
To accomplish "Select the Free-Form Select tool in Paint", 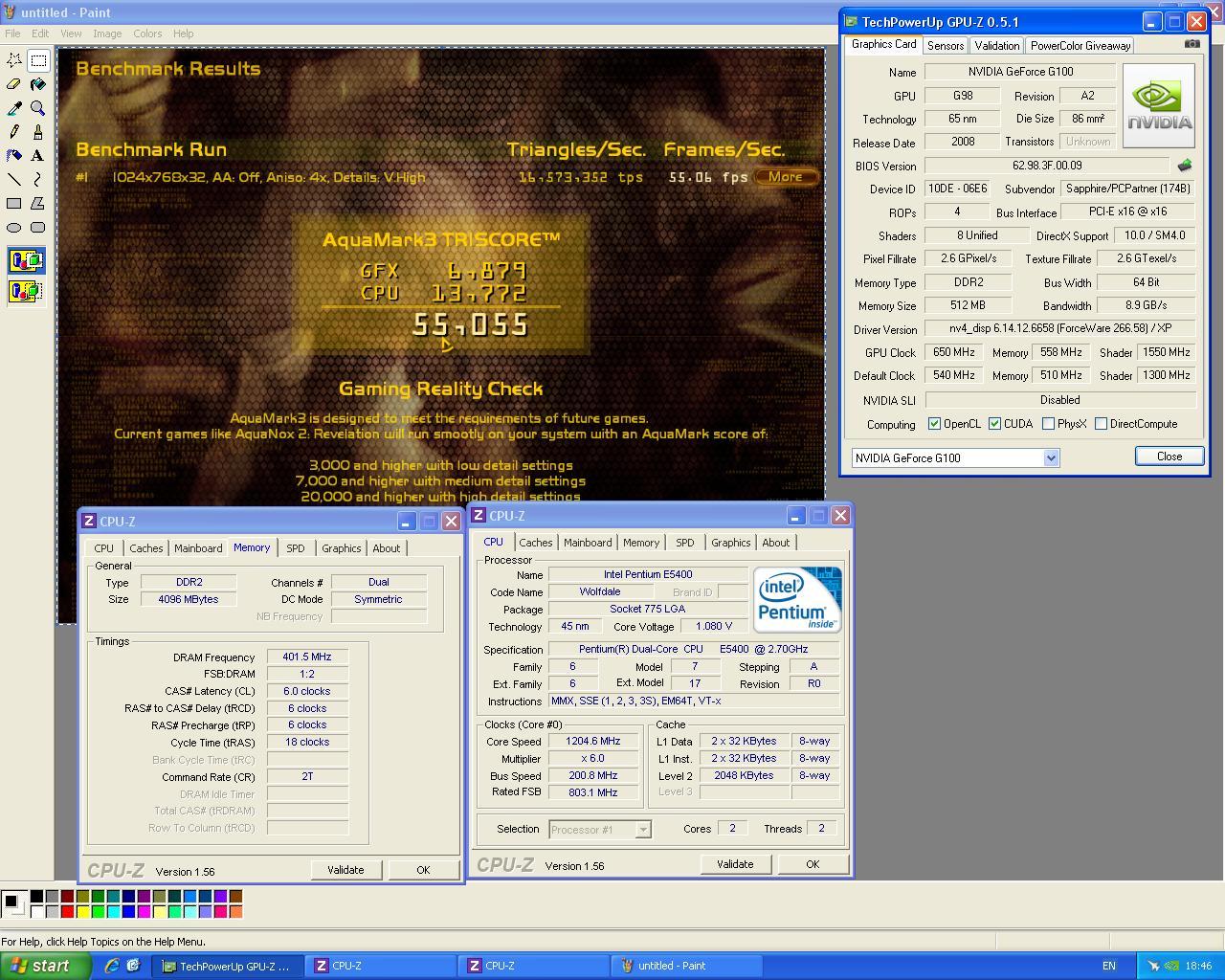I will coord(14,60).
